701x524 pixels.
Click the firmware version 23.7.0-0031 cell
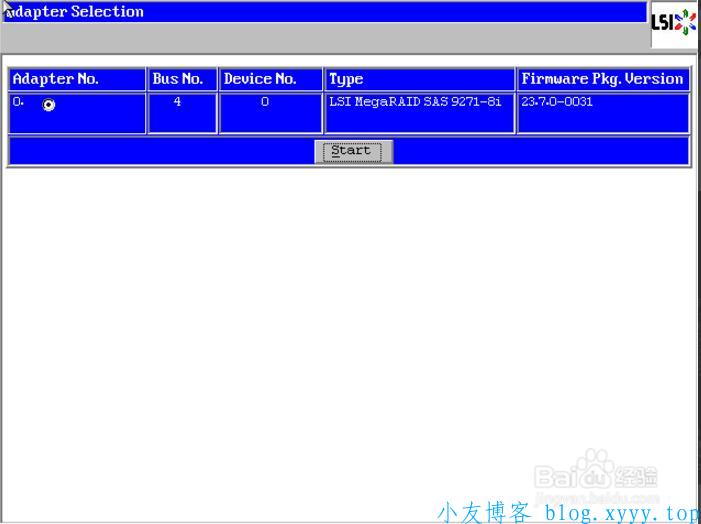(557, 102)
